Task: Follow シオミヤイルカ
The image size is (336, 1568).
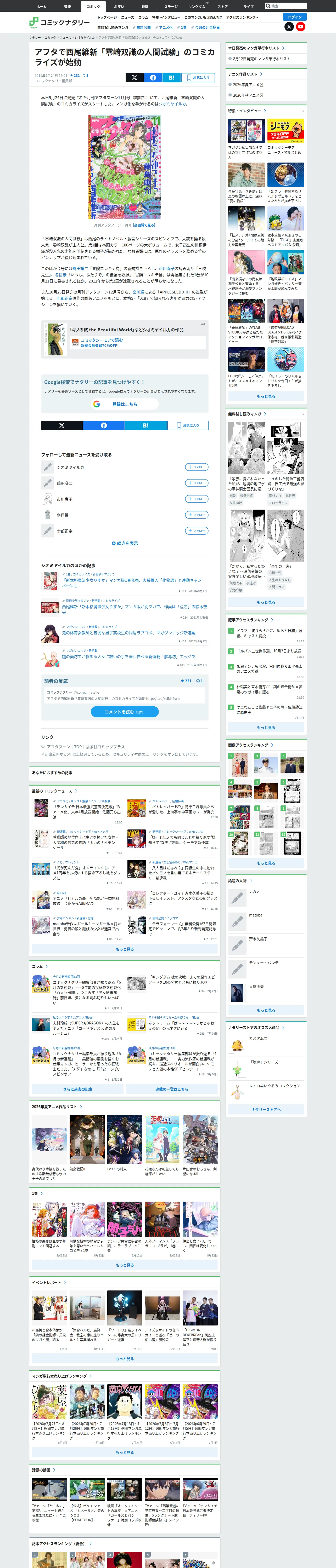Action: coord(197,467)
